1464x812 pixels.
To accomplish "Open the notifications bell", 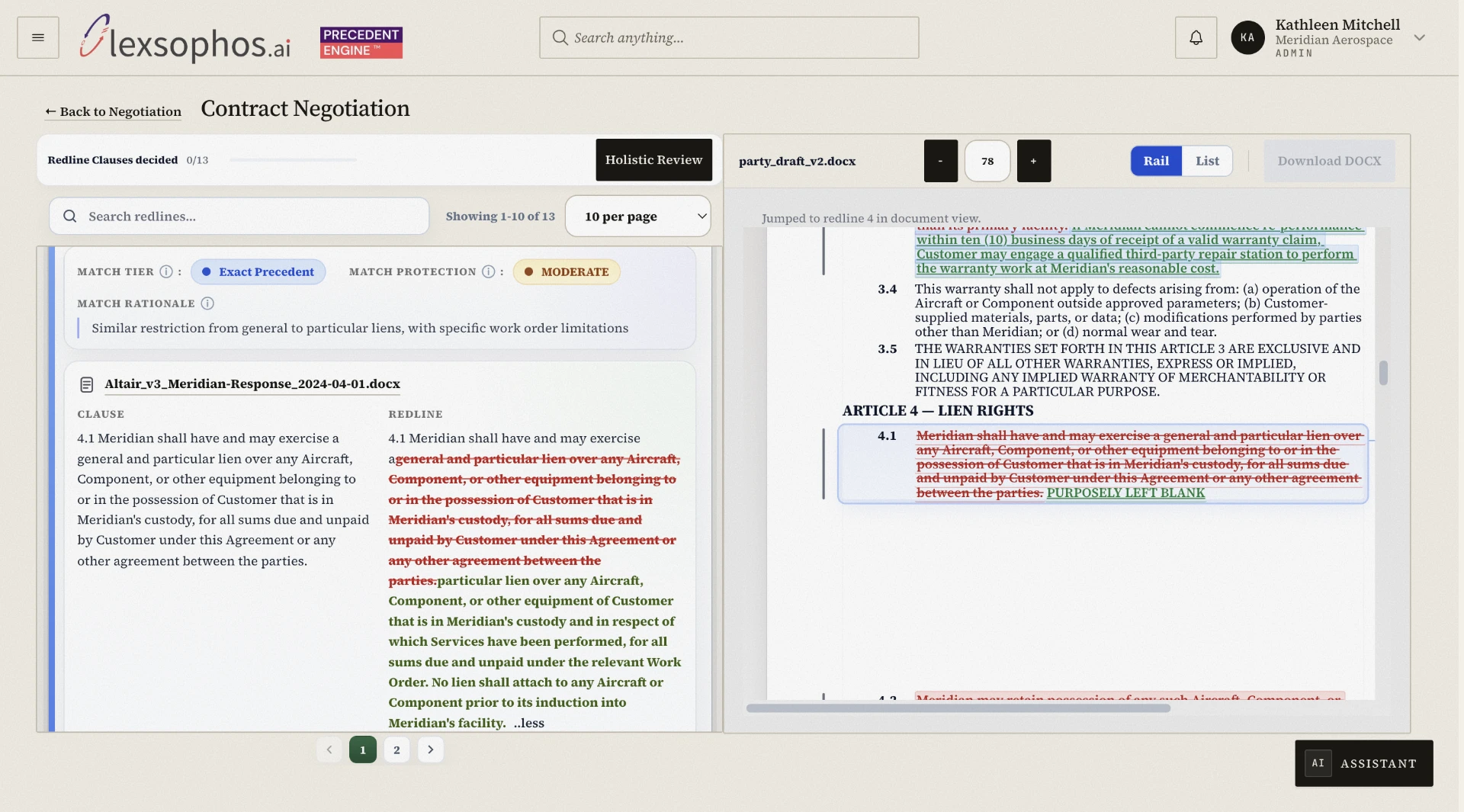I will click(1196, 37).
